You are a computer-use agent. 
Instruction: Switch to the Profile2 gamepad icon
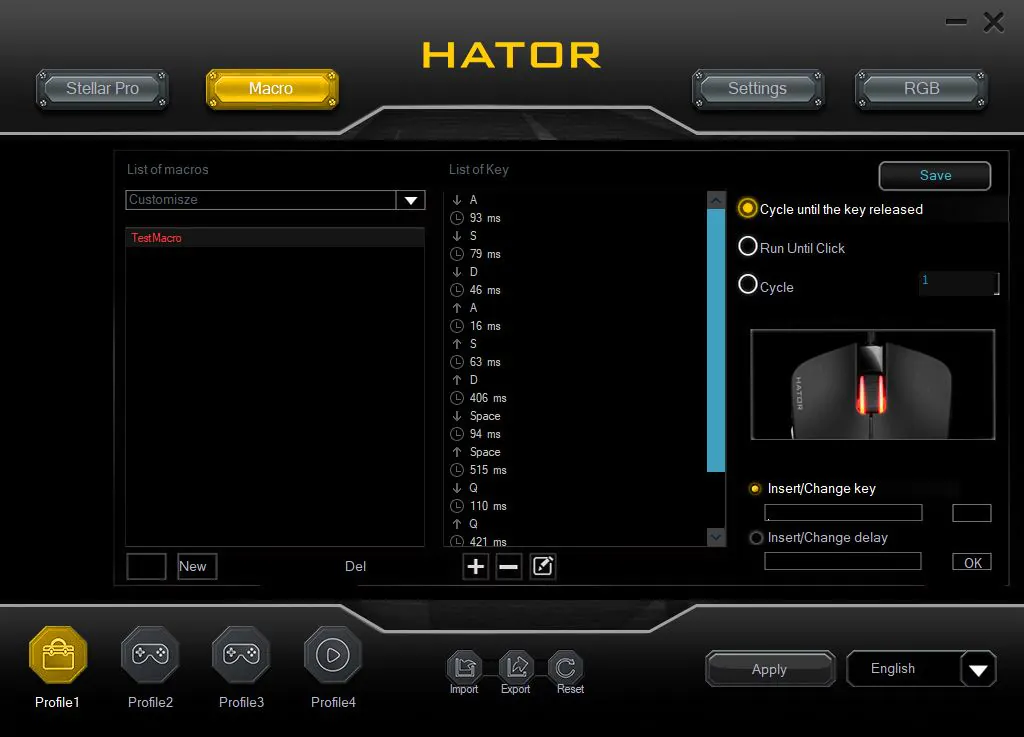[x=150, y=655]
